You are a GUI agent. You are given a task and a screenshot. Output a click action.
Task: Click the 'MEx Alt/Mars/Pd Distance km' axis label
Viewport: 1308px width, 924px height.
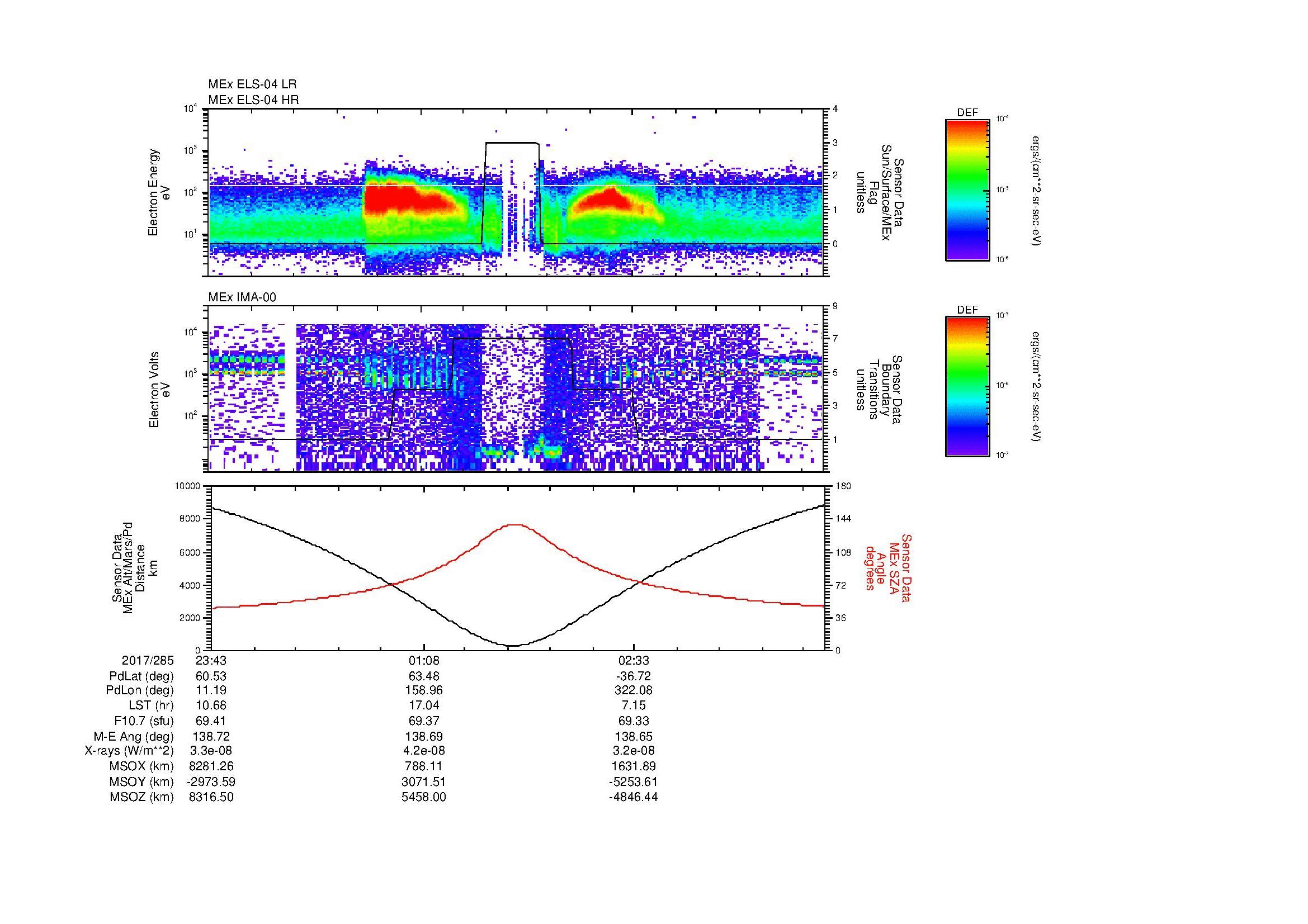pyautogui.click(x=134, y=567)
